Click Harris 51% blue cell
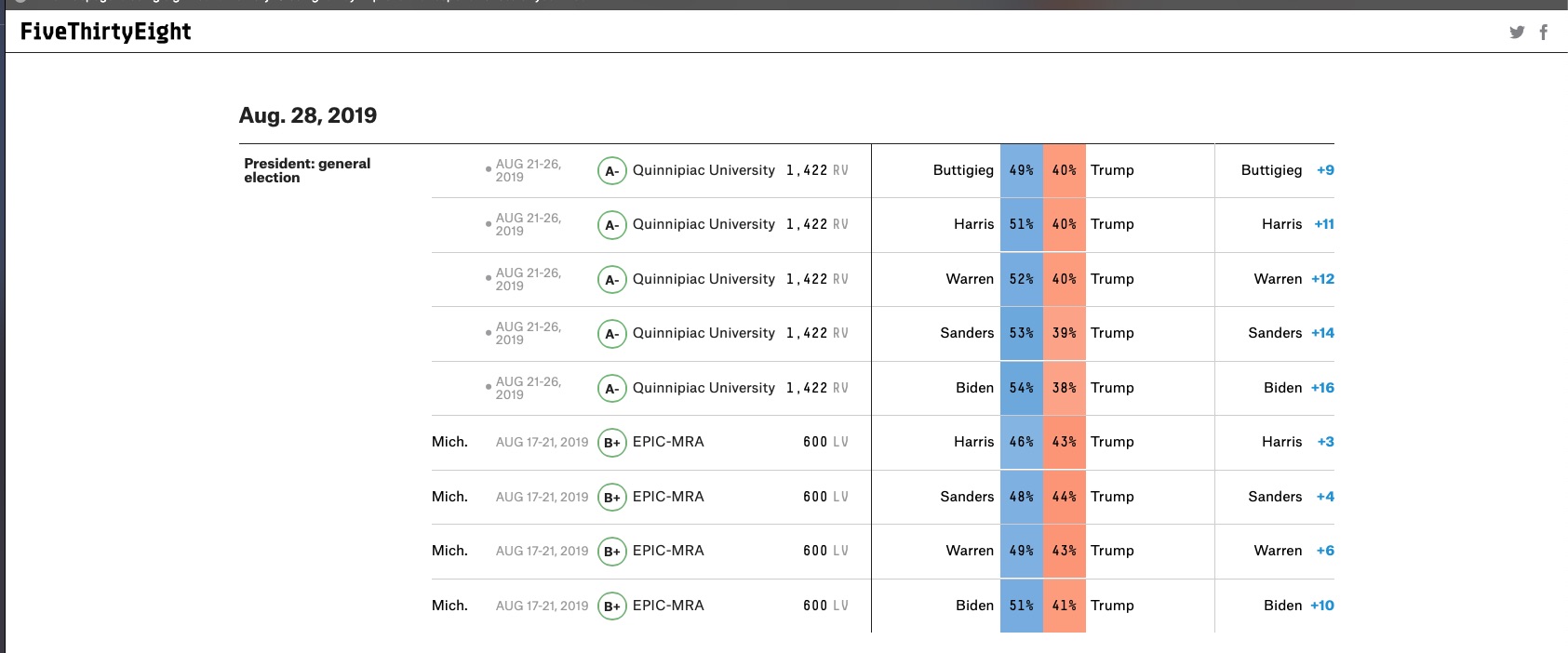Image resolution: width=1568 pixels, height=653 pixels. [x=1022, y=224]
